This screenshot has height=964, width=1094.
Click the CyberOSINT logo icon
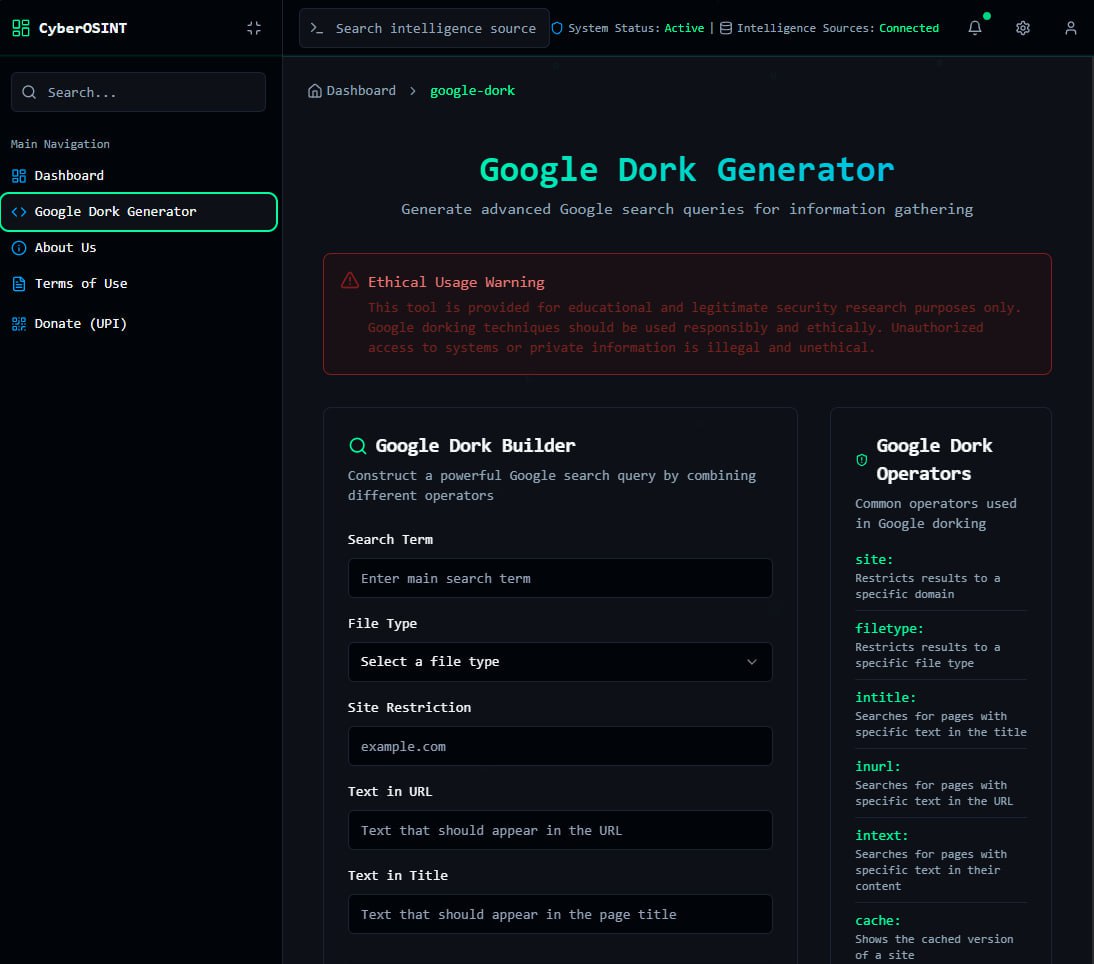tap(21, 28)
